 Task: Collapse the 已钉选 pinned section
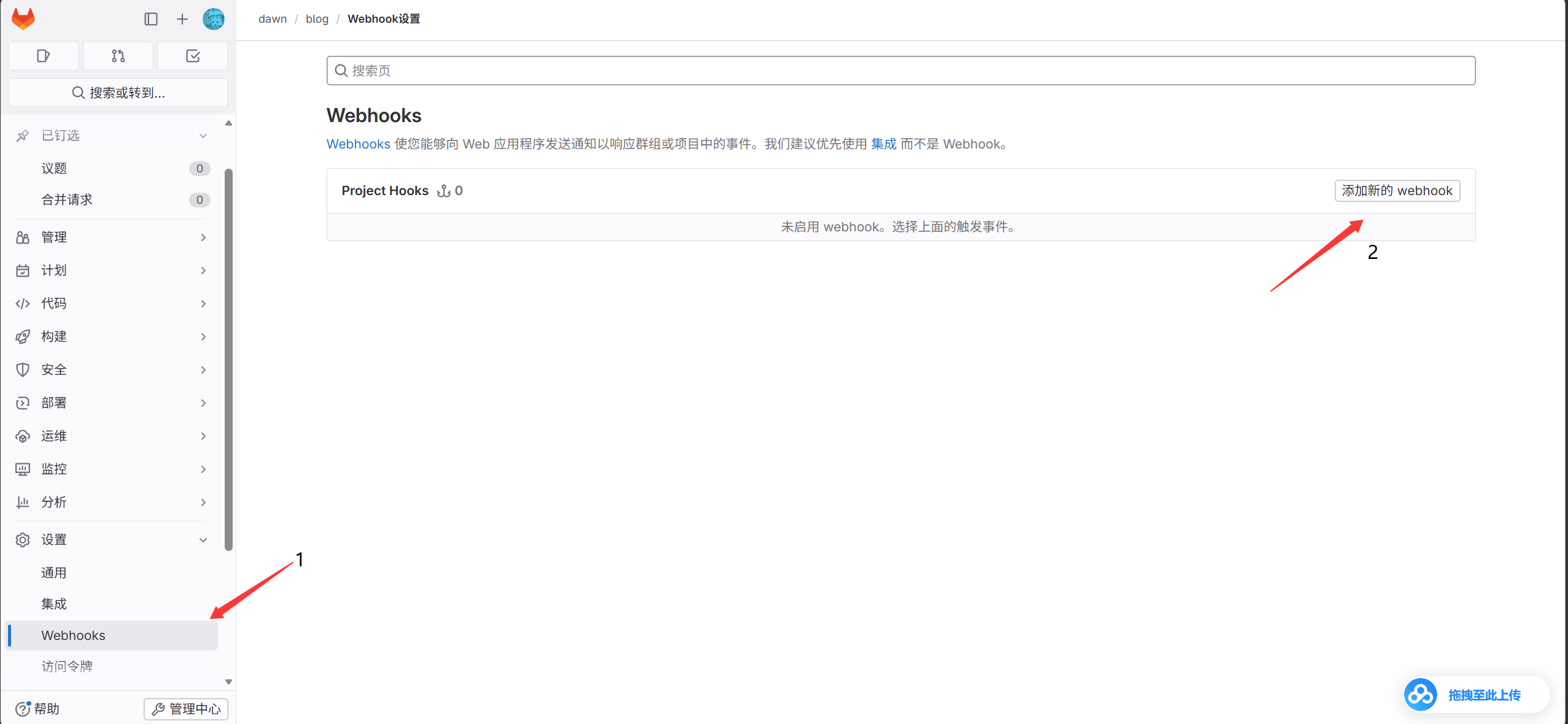(x=111, y=136)
